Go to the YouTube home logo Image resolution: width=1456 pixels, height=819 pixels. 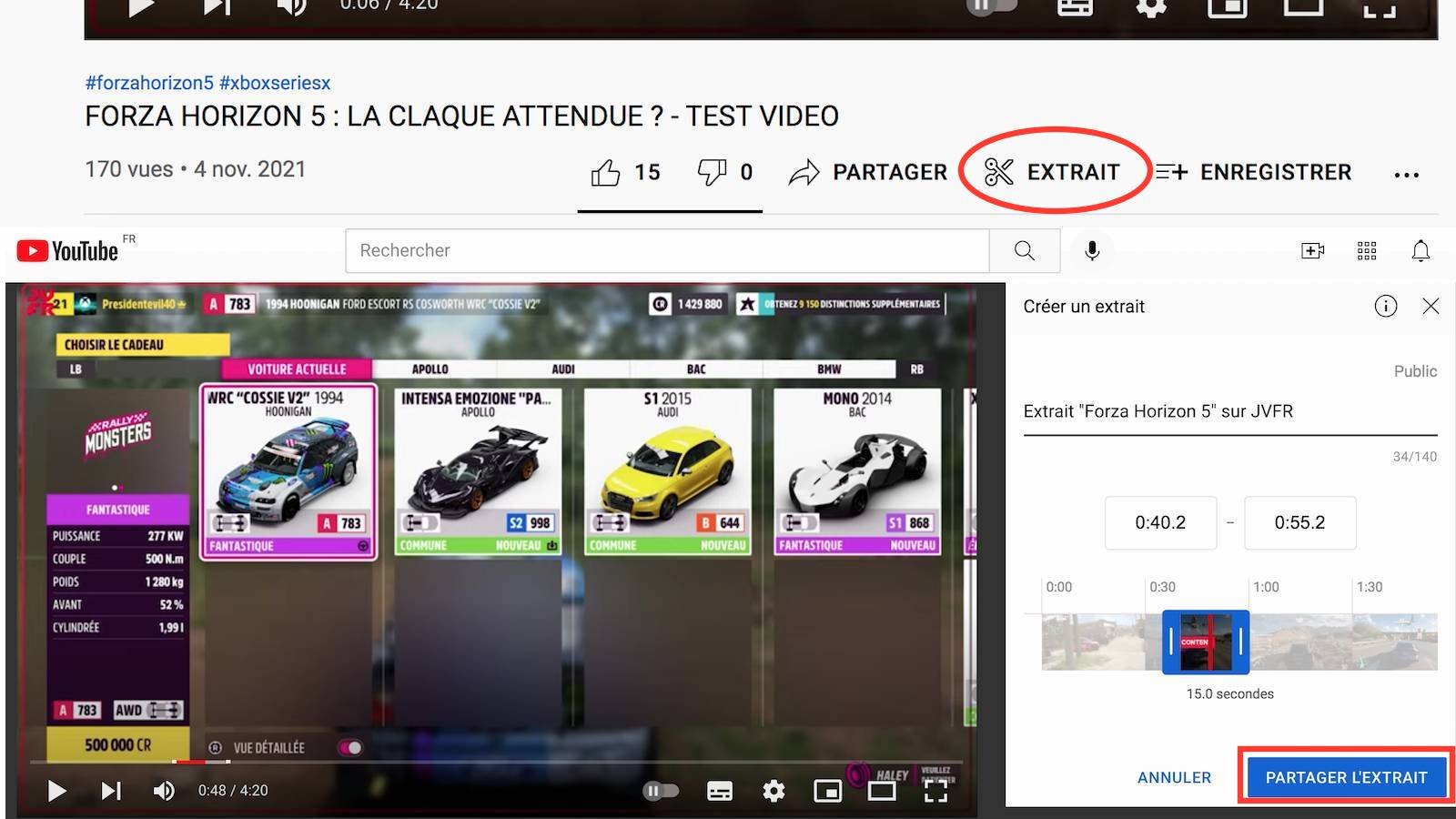click(x=67, y=250)
